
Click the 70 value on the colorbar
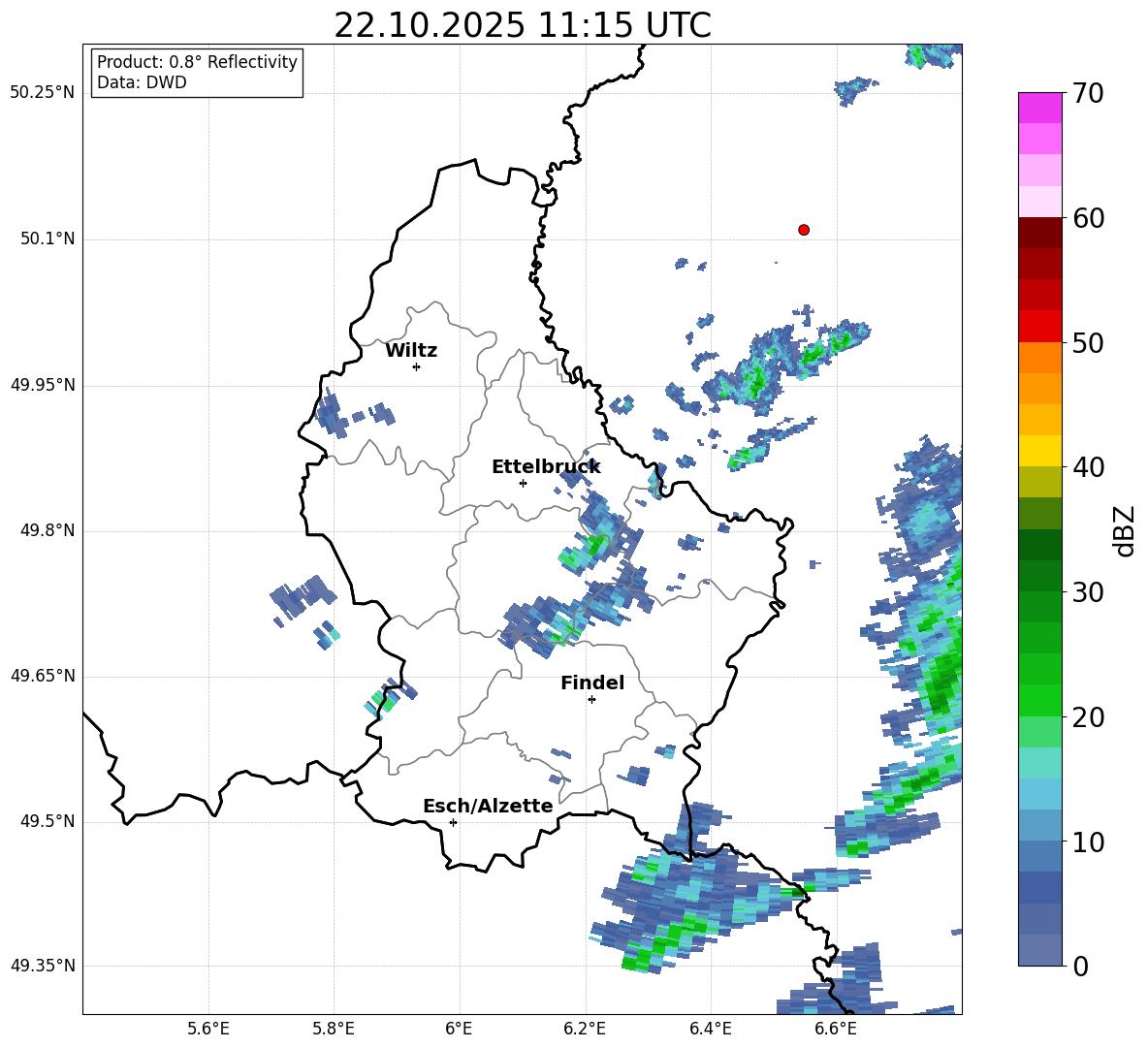coord(1087,94)
